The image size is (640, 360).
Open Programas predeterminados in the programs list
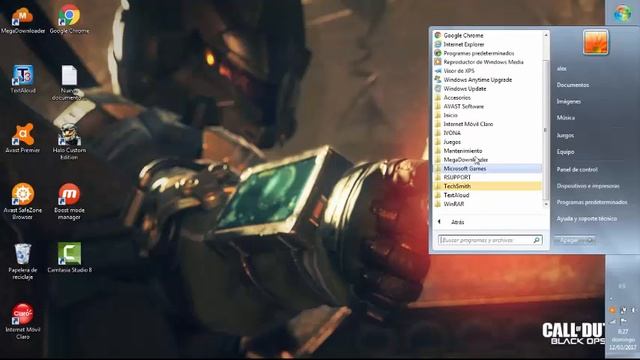[x=488, y=53]
